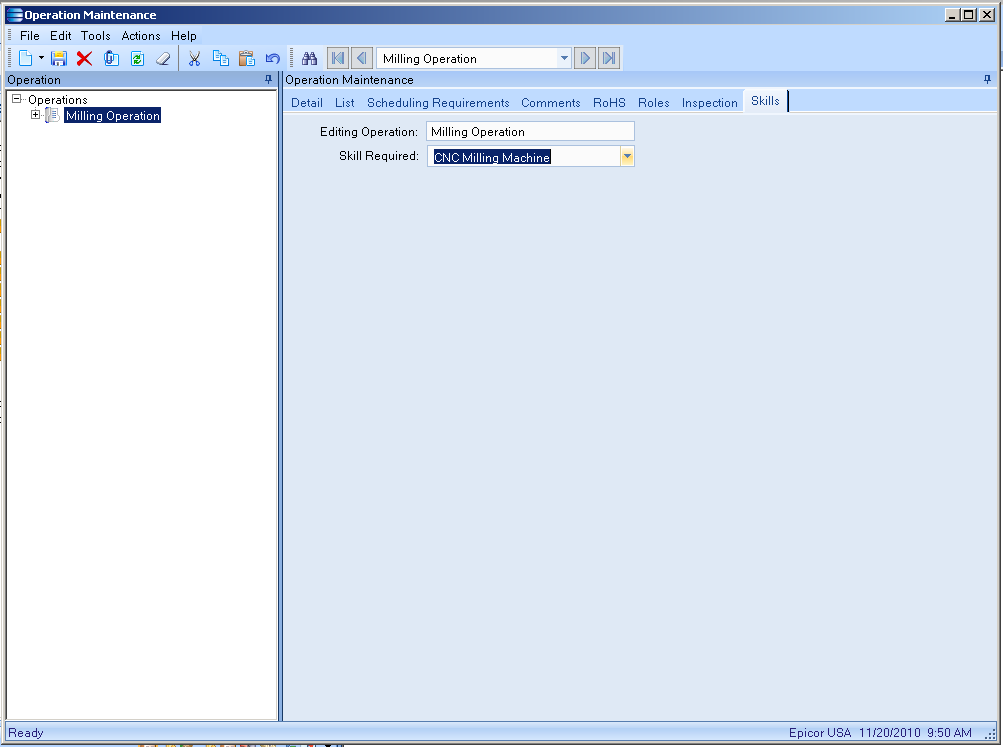Collapse the Operations tree root

click(x=17, y=99)
